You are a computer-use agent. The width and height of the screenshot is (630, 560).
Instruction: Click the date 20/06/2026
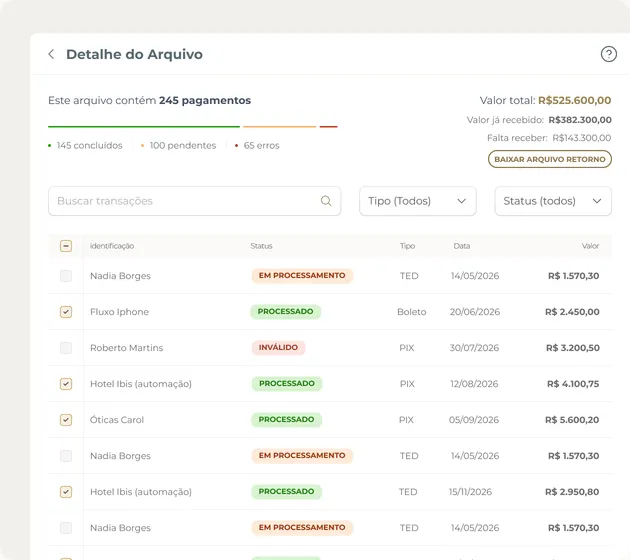(x=475, y=312)
